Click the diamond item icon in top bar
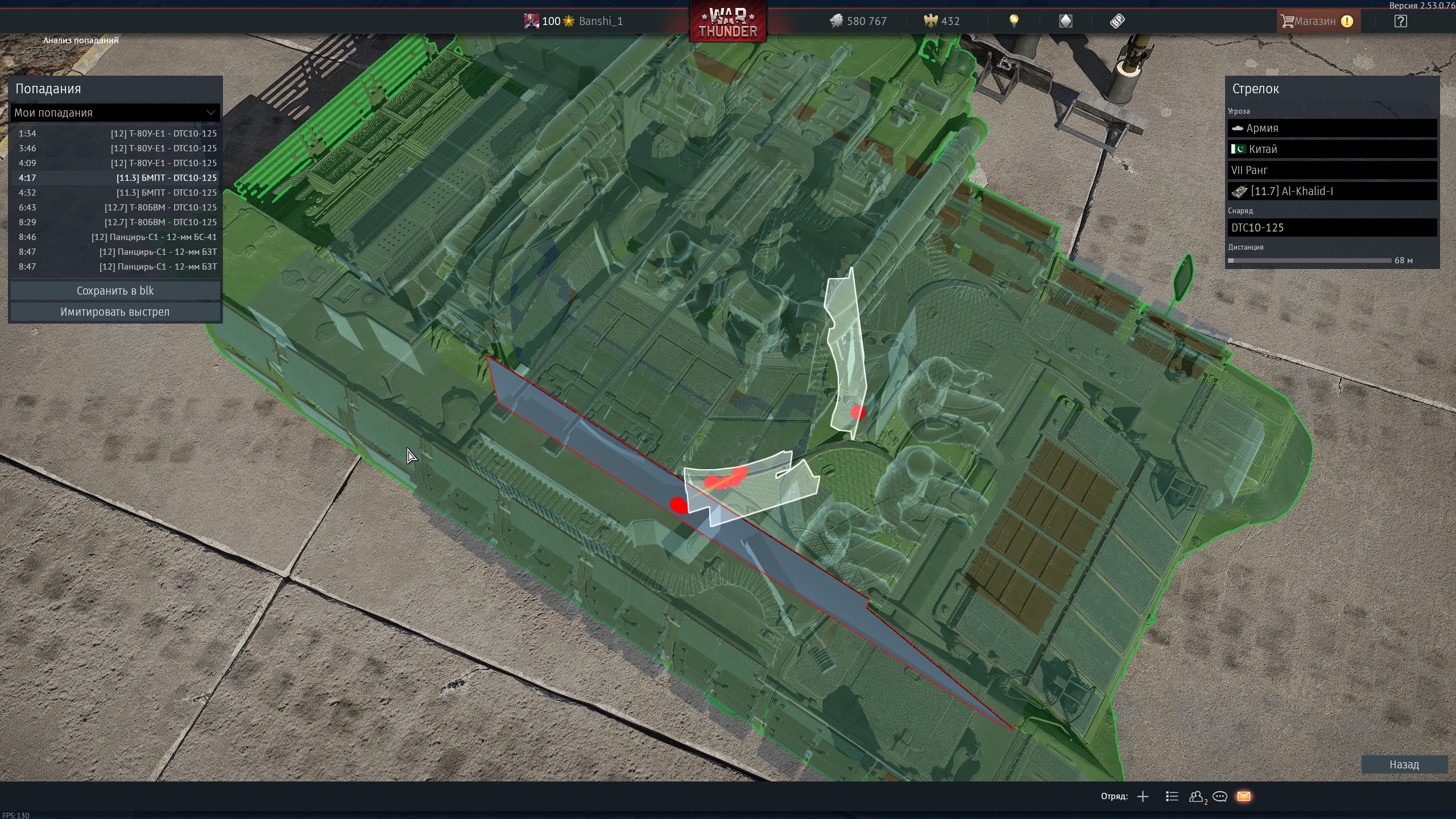This screenshot has width=1456, height=819. (x=1065, y=21)
